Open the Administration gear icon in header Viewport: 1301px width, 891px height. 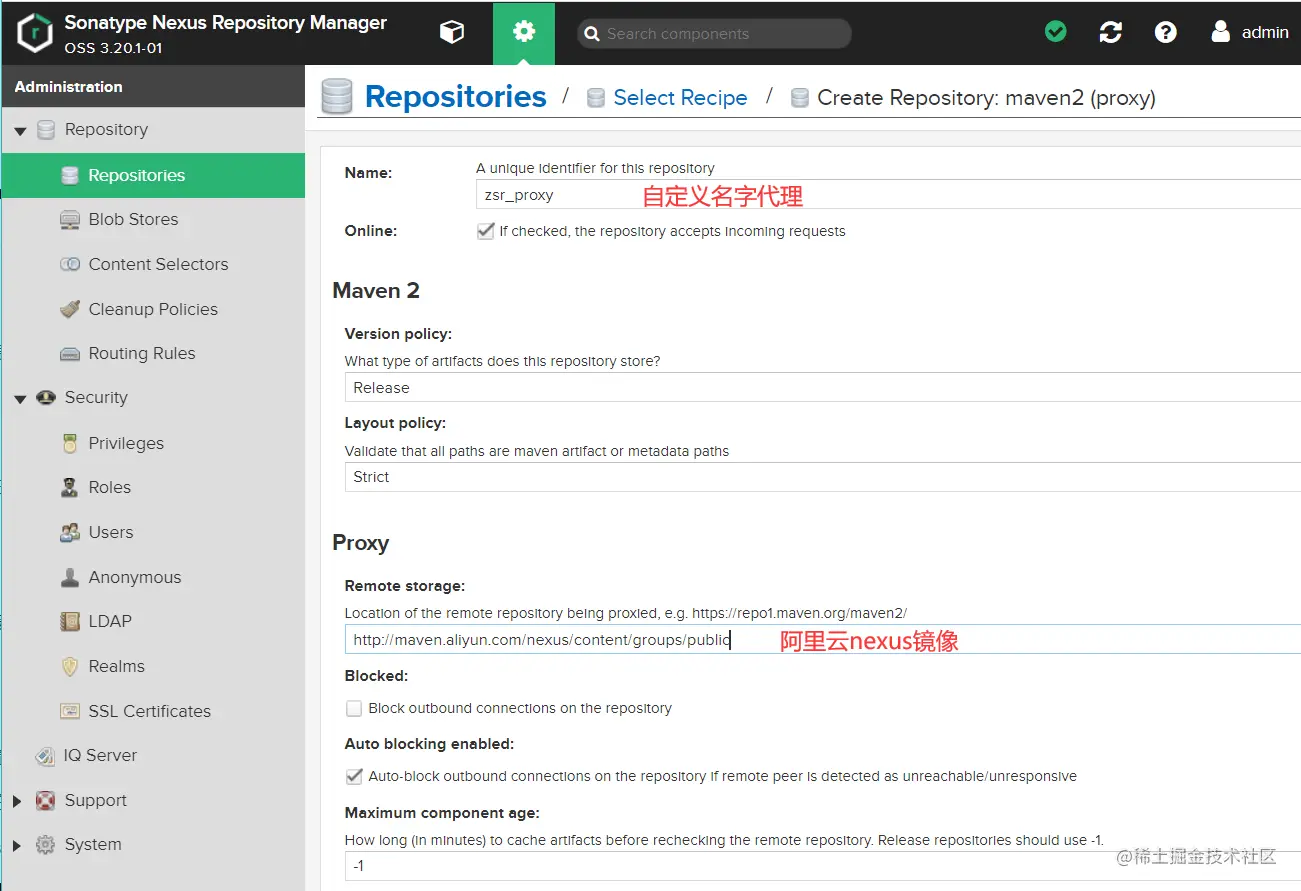click(x=524, y=33)
